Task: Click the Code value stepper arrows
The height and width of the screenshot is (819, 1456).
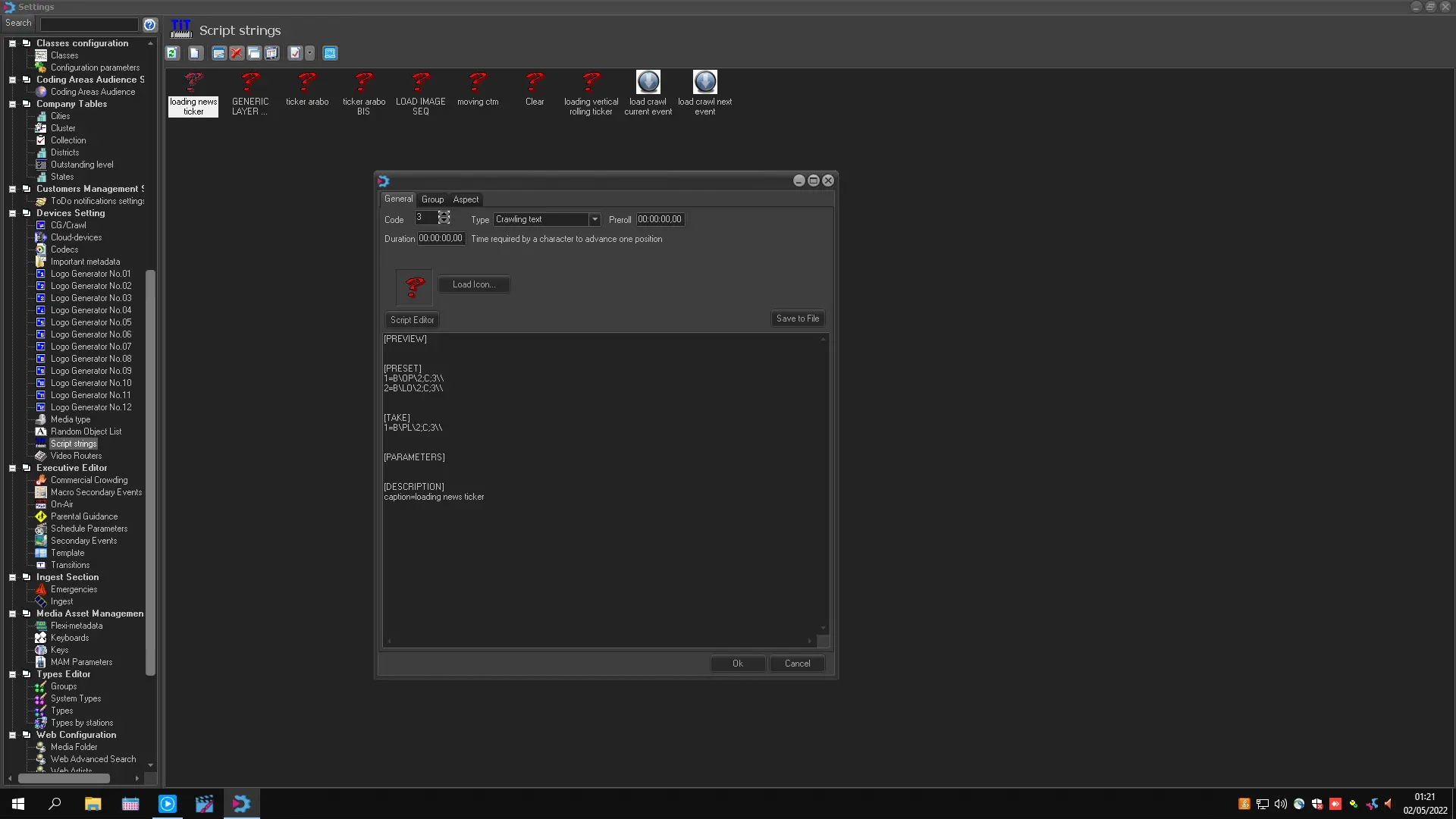Action: click(x=444, y=218)
